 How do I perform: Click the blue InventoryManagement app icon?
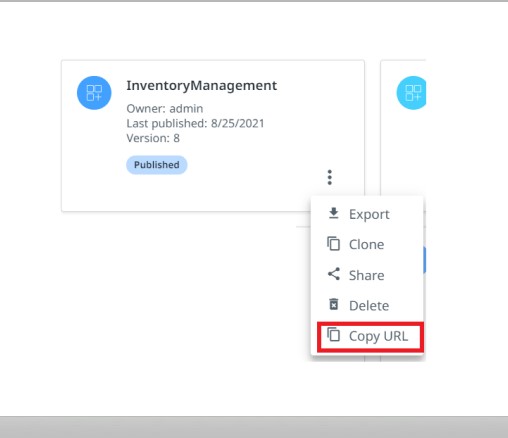coord(94,93)
